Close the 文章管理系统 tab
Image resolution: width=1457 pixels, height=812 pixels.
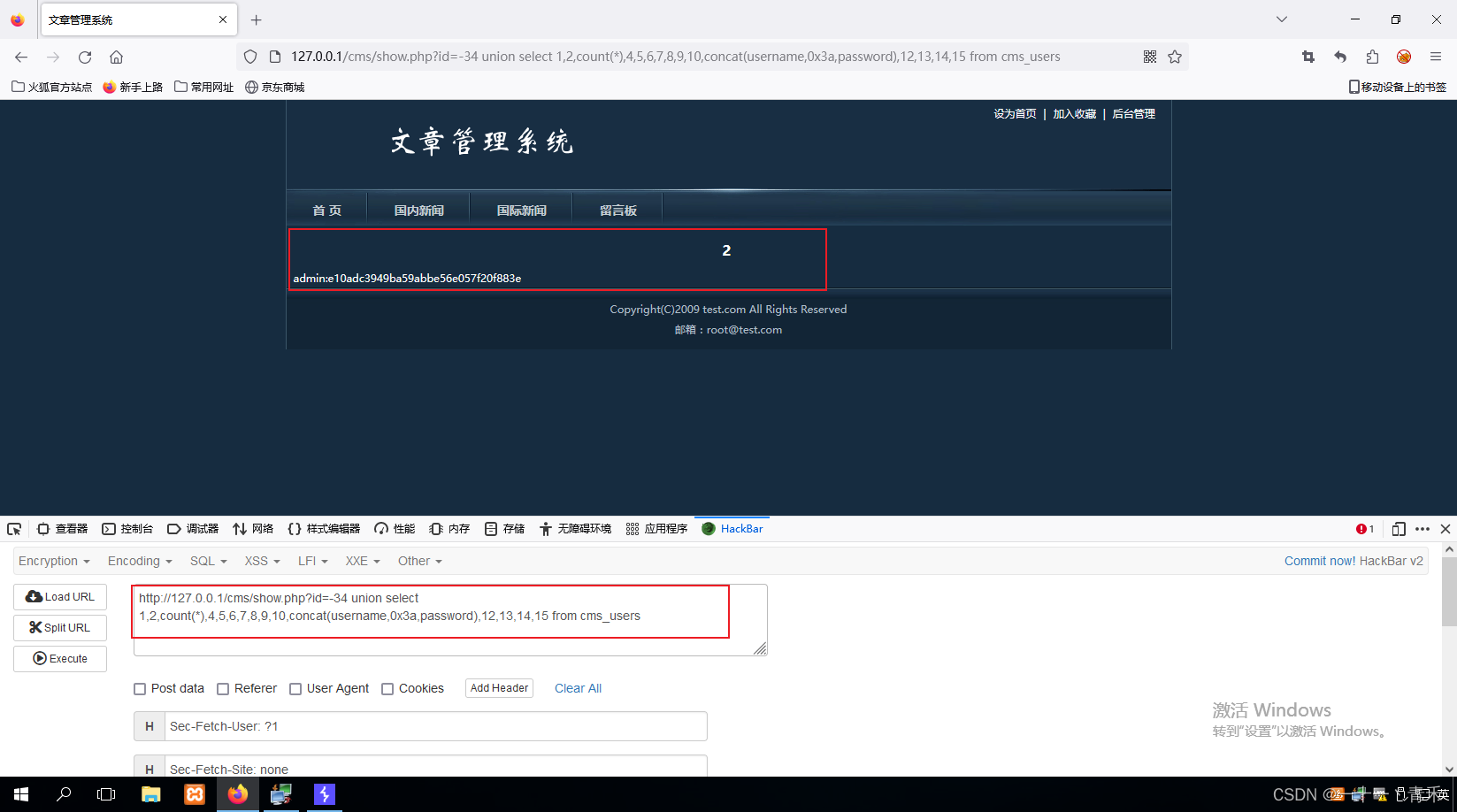tap(222, 19)
